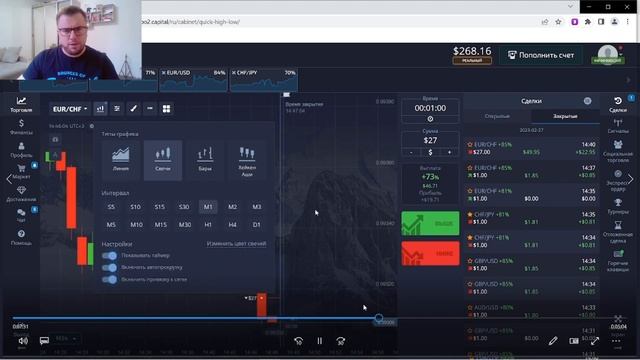Open the Торговля section in left sidebar
This screenshot has height=360, width=640.
click(21, 104)
